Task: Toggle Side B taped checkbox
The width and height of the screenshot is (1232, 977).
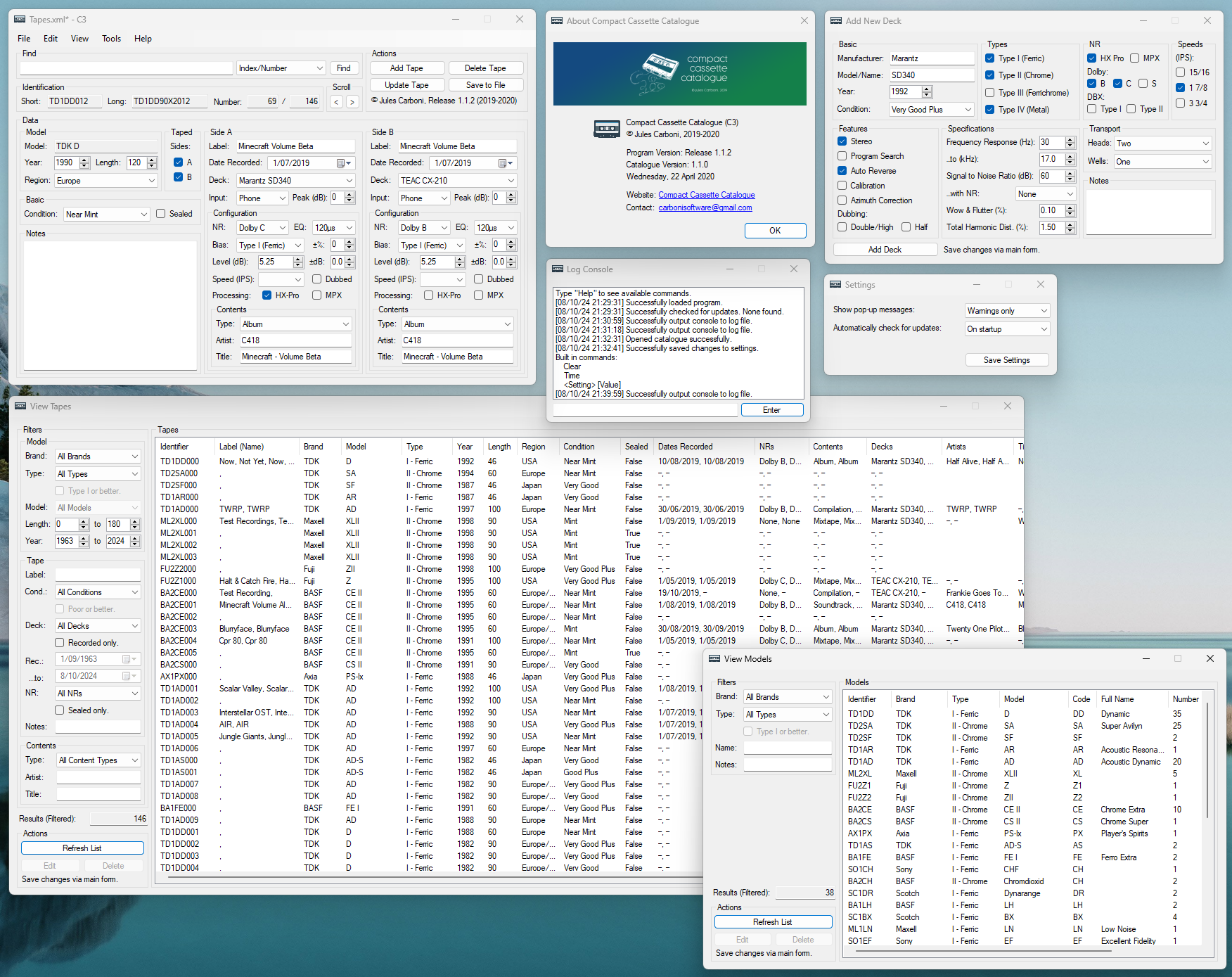Action: tap(179, 177)
